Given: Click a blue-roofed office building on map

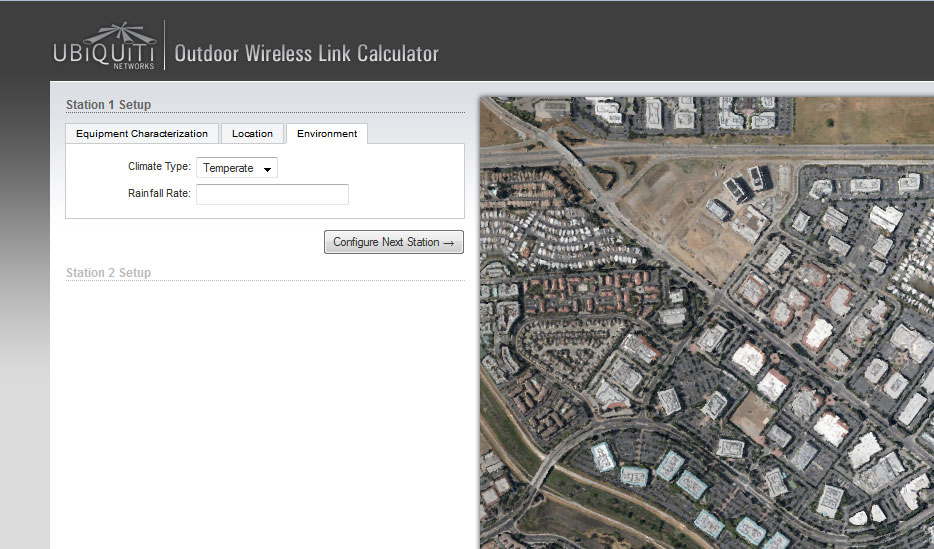Looking at the screenshot, I should click(668, 464).
